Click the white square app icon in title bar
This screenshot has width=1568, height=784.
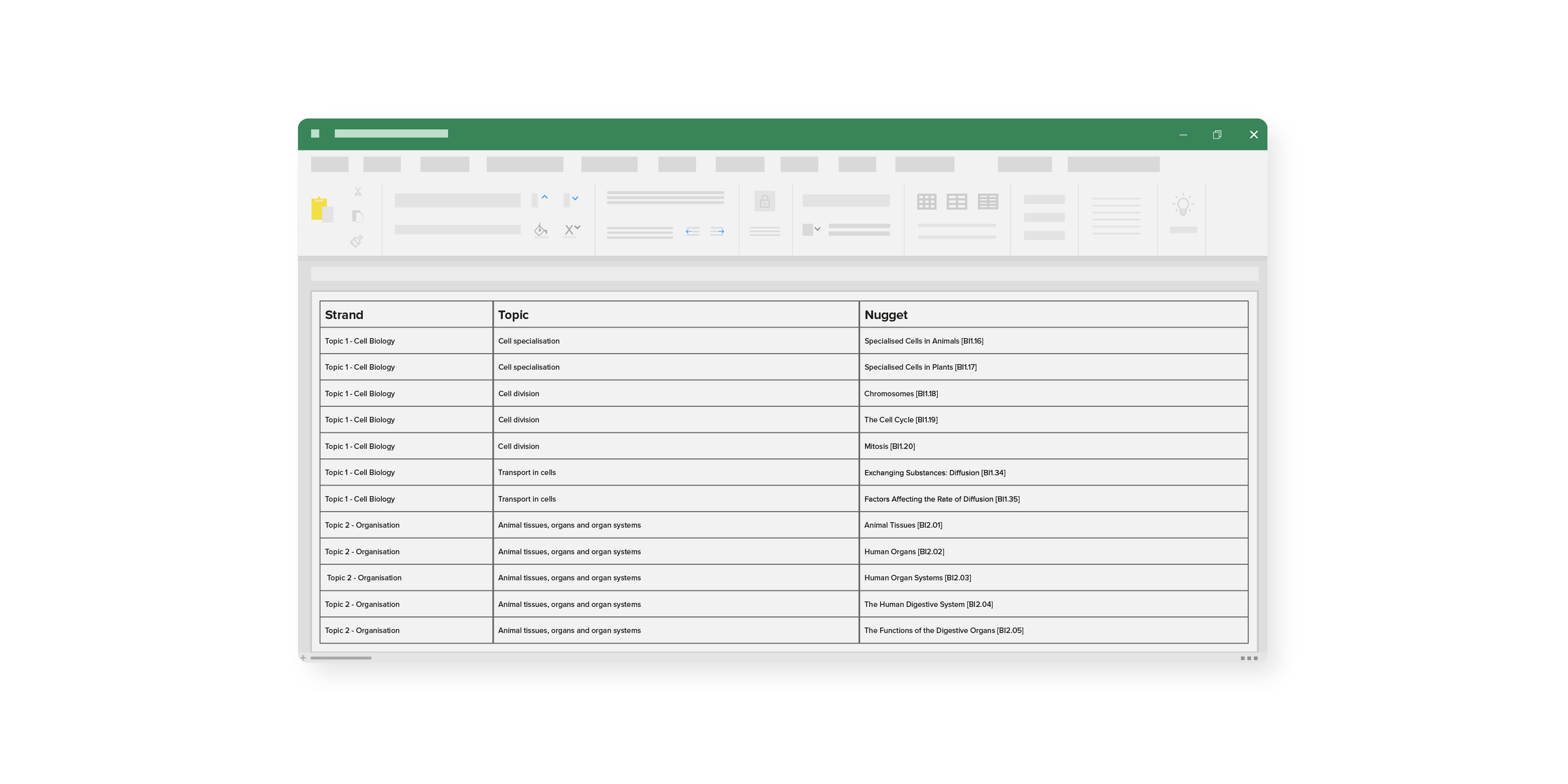click(315, 133)
